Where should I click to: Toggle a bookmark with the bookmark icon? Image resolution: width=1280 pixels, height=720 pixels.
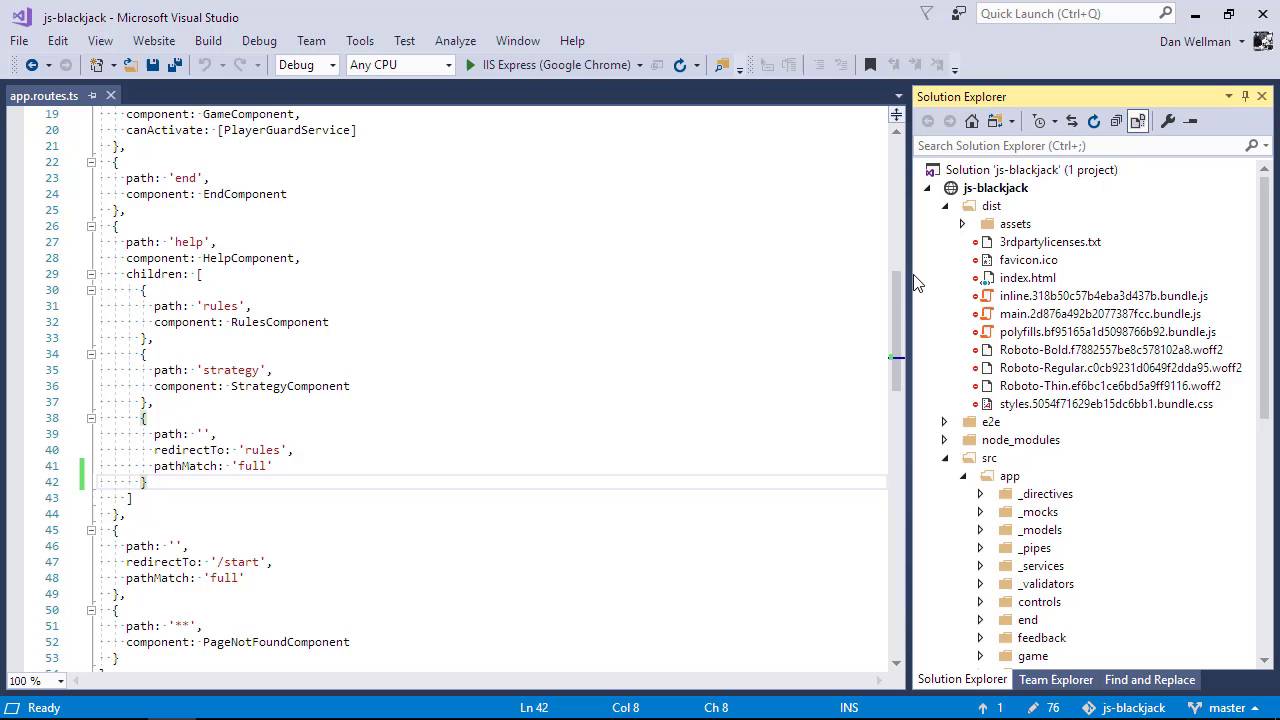[870, 65]
